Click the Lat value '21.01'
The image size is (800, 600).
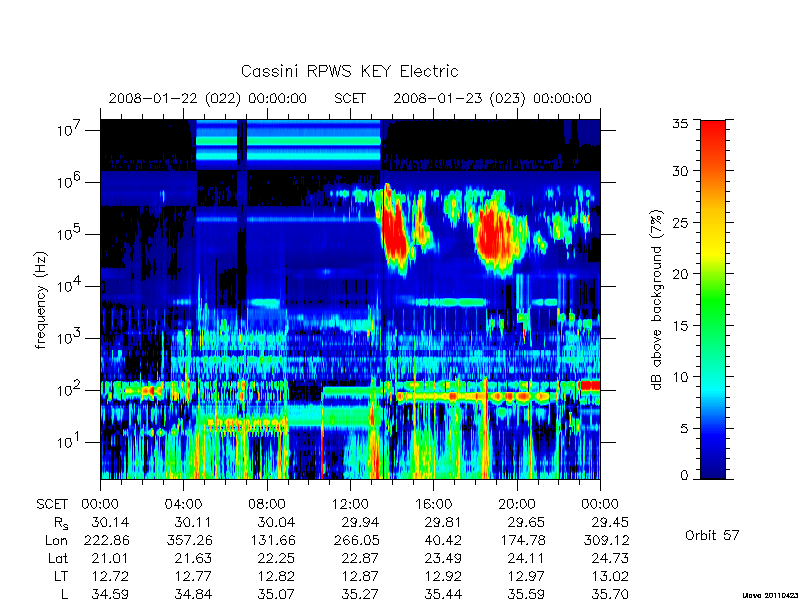110,558
